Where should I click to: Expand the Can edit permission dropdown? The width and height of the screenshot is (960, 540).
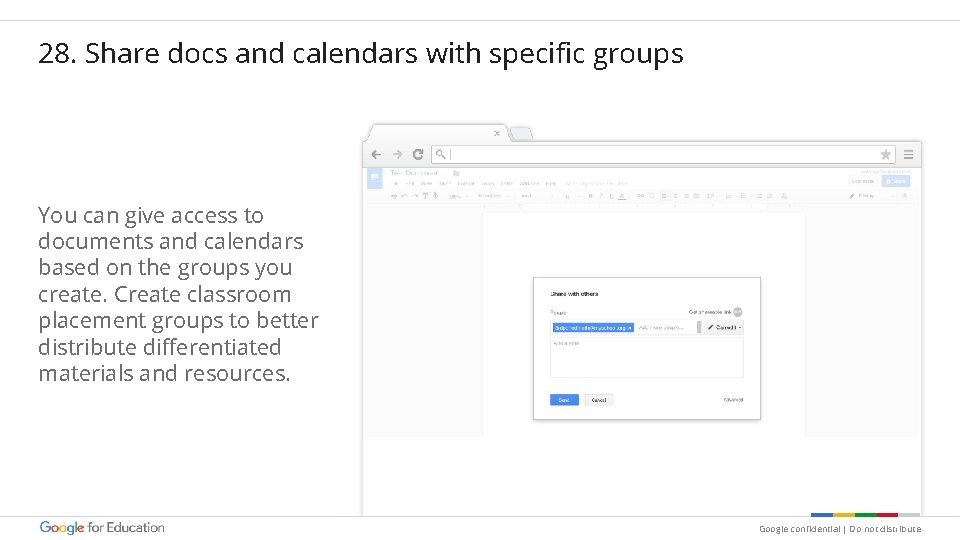coord(724,327)
